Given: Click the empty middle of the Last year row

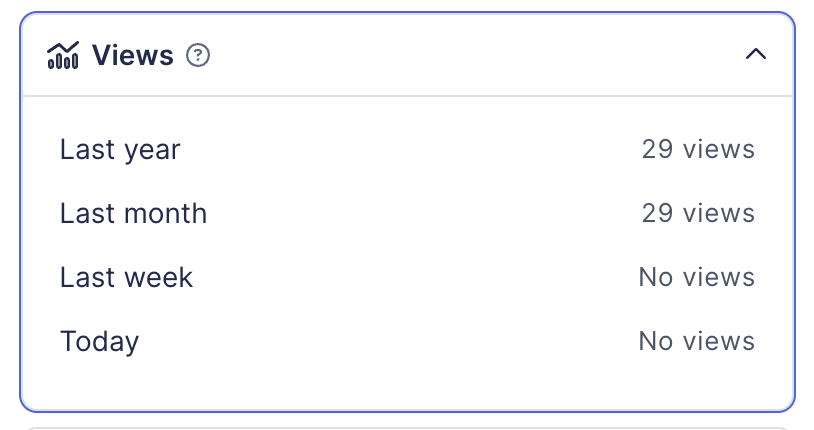Looking at the screenshot, I should tap(410, 150).
